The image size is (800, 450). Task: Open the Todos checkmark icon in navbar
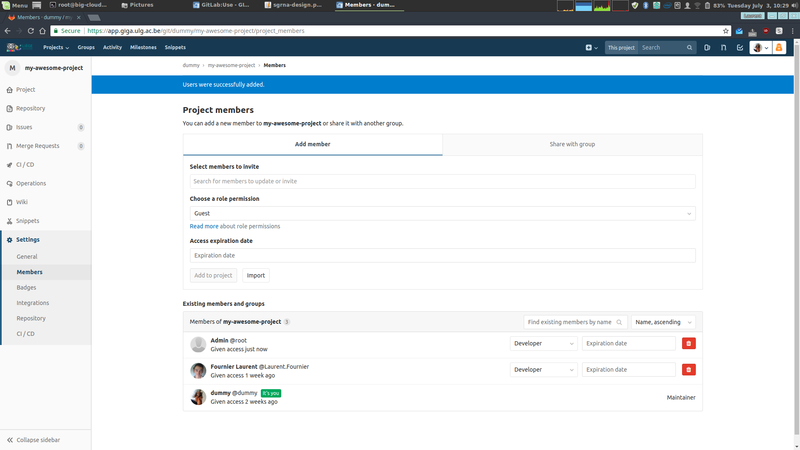pyautogui.click(x=740, y=47)
